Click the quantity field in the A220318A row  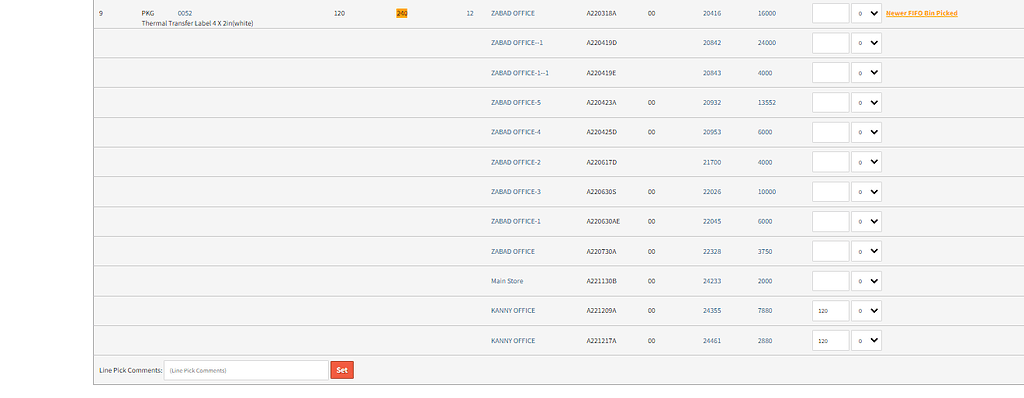(831, 13)
